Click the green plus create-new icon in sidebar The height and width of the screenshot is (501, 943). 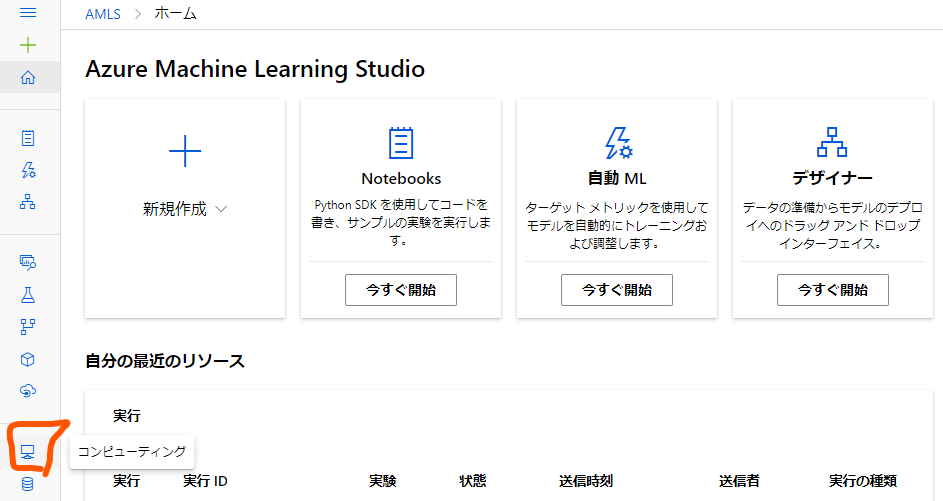[x=28, y=45]
